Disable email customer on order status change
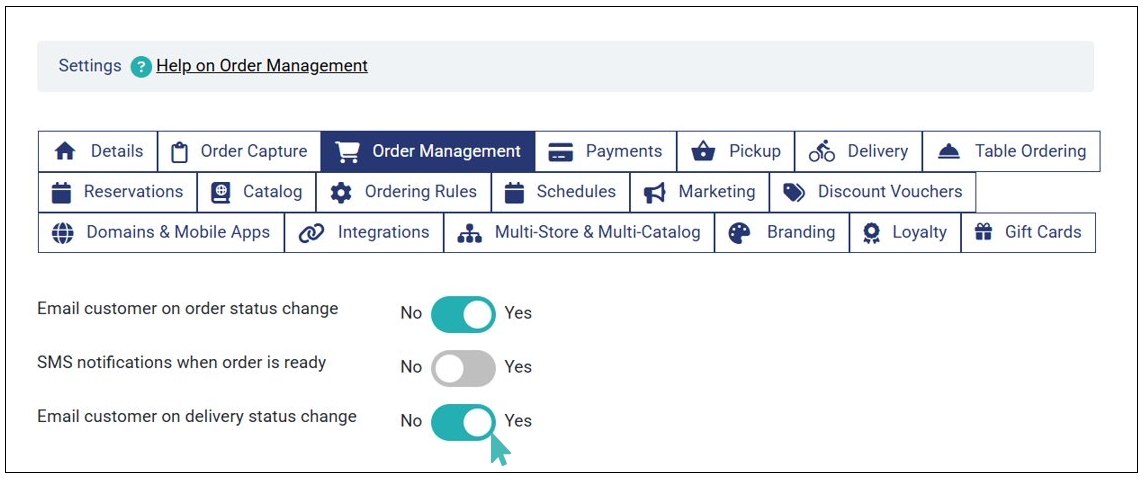This screenshot has width=1144, height=480. click(463, 313)
